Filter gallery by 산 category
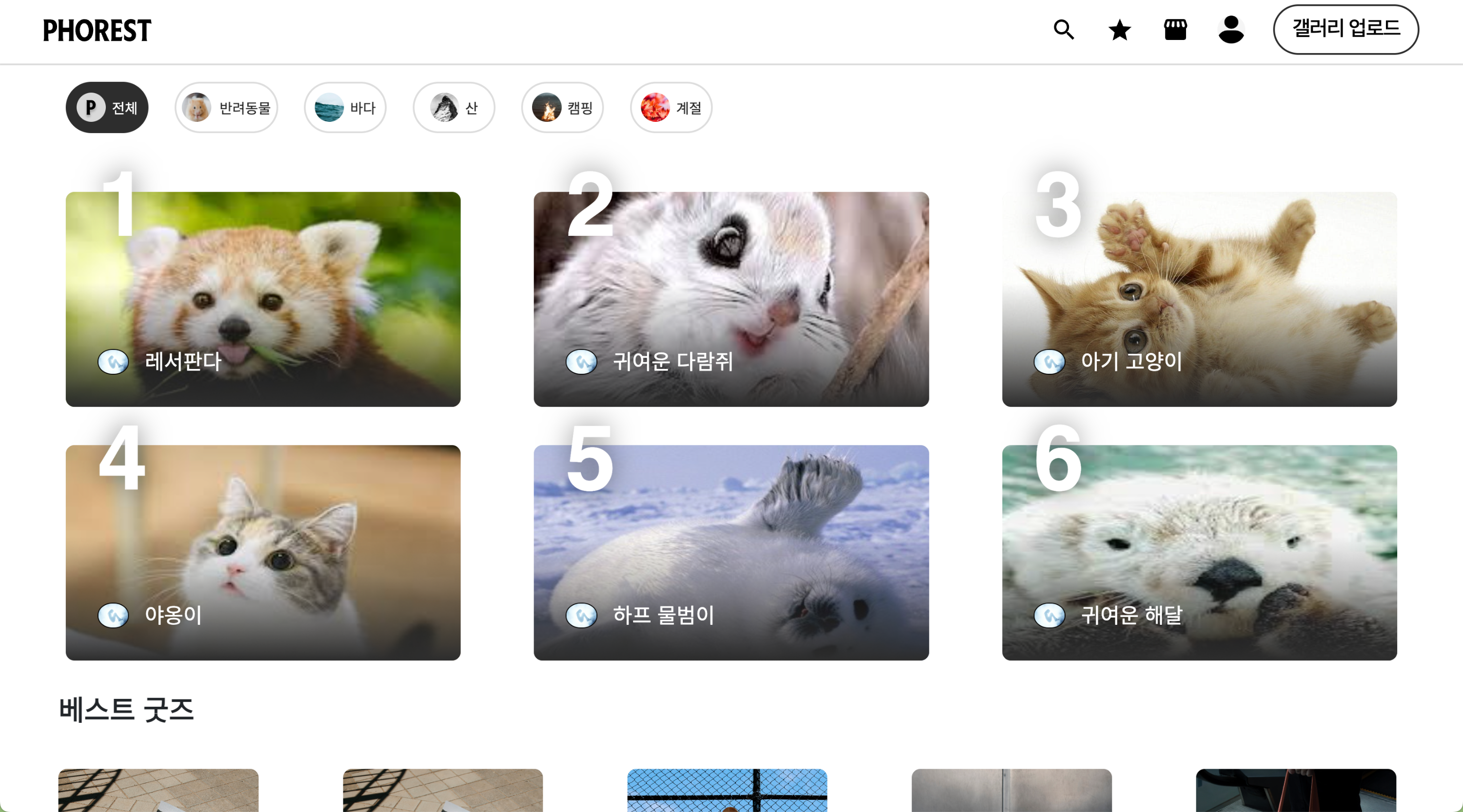The image size is (1463, 812). [453, 107]
